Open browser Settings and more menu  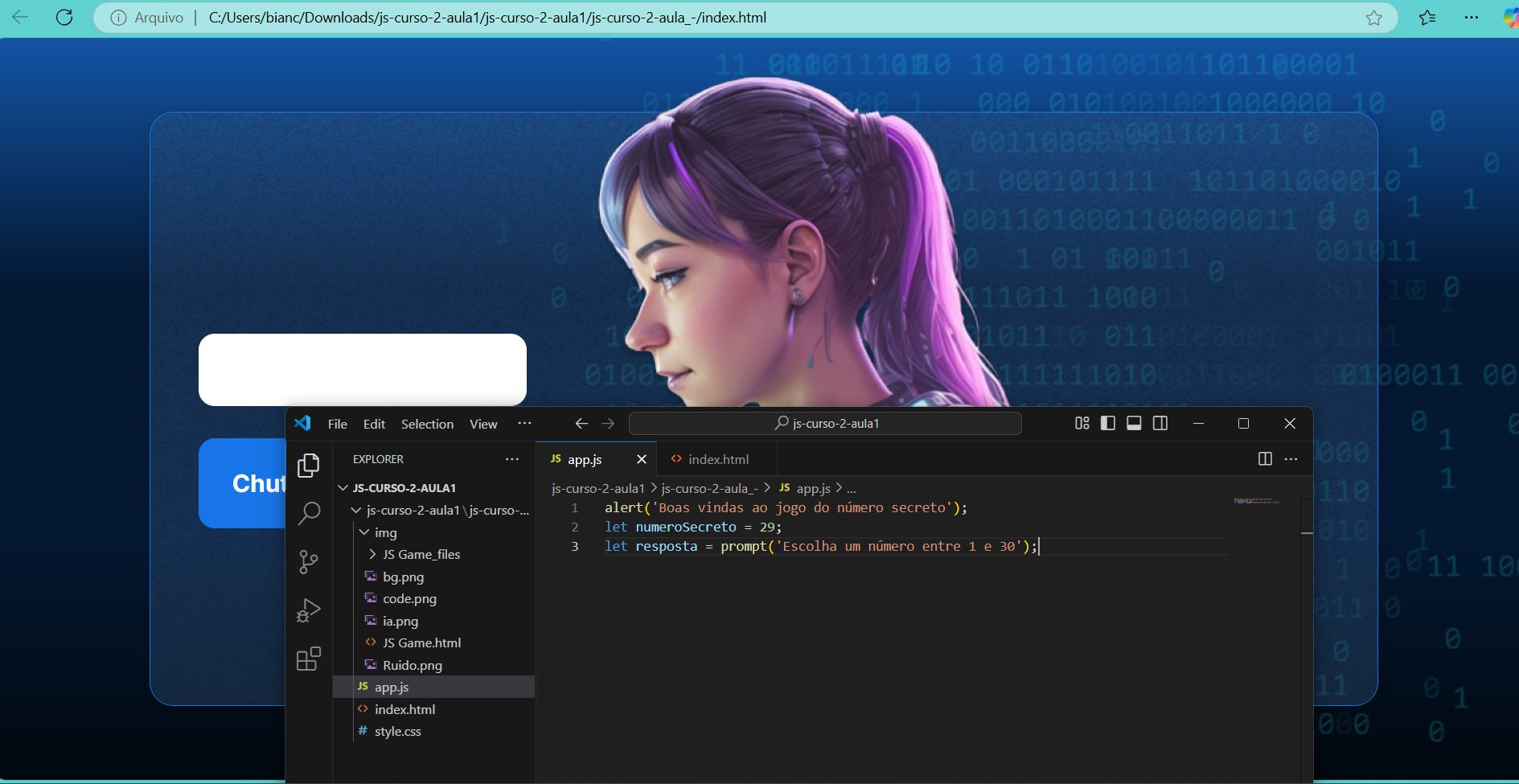(1472, 18)
